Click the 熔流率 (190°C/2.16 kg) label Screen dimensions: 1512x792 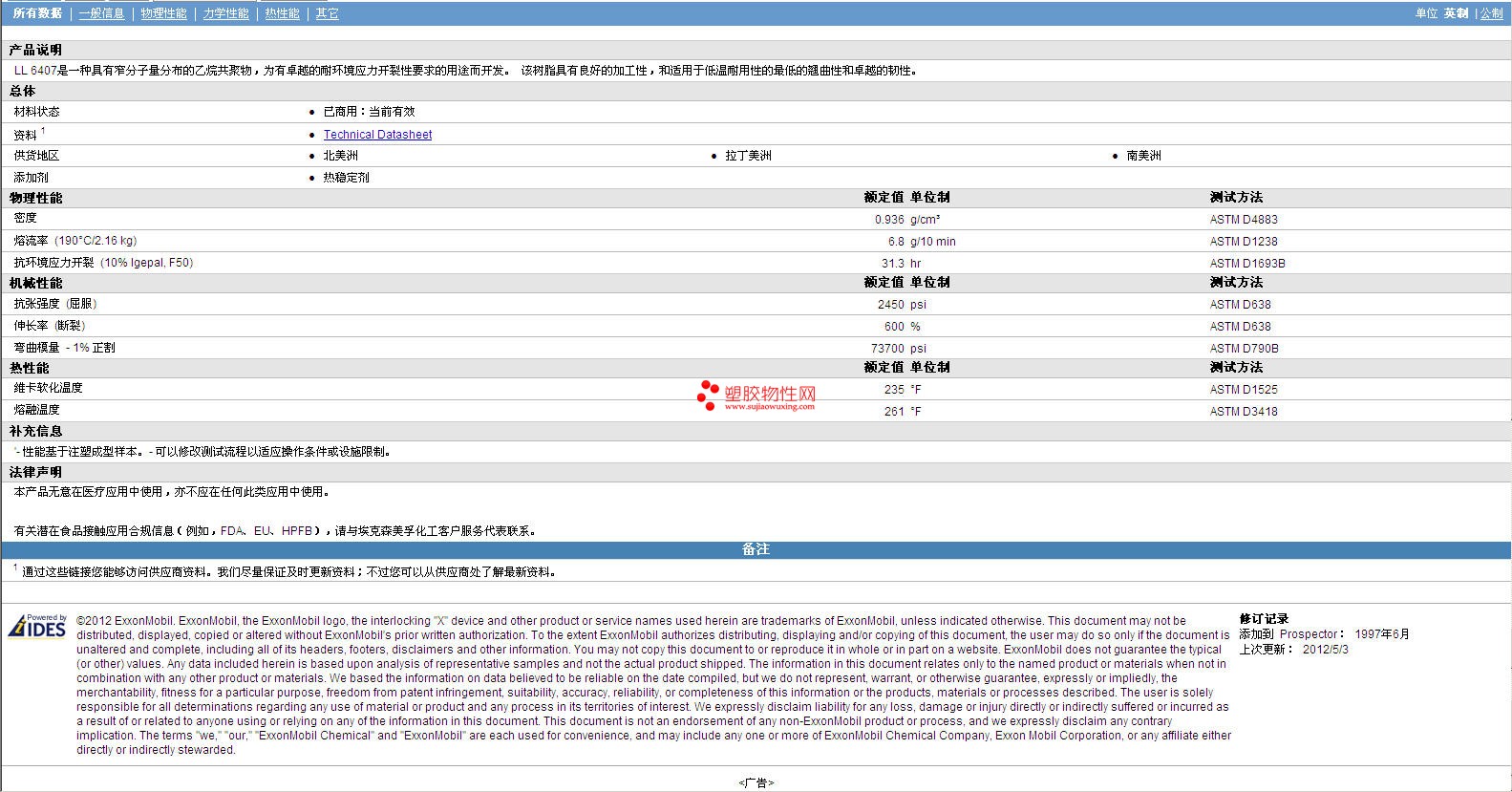75,241
